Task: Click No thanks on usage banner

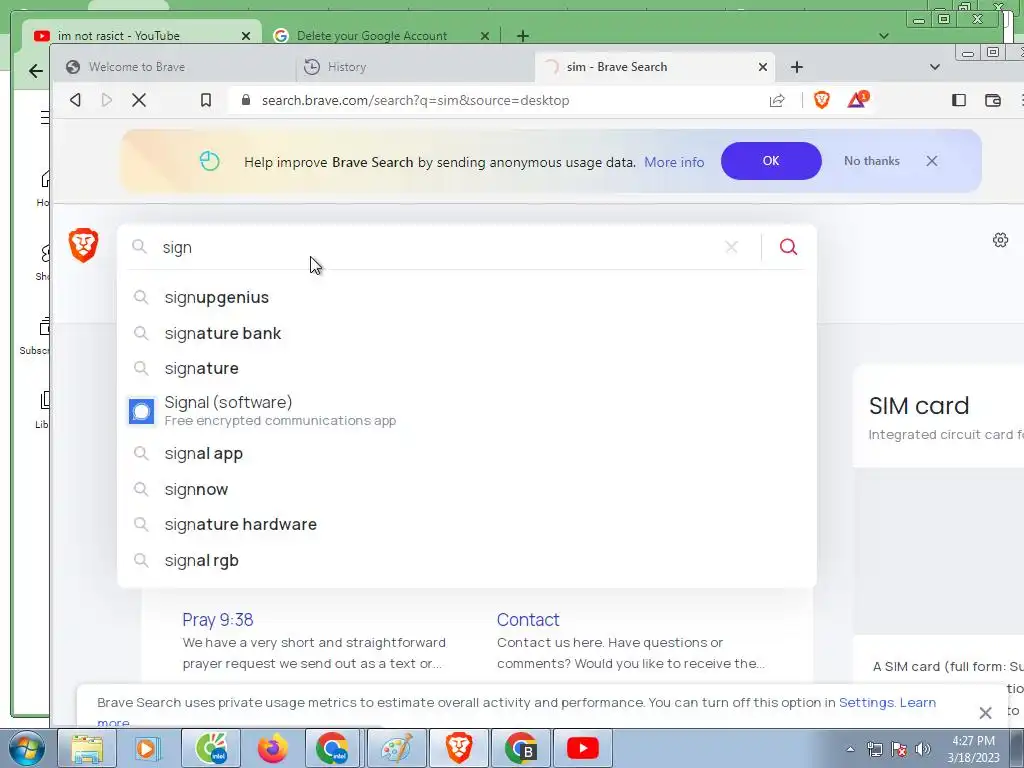Action: tap(871, 161)
